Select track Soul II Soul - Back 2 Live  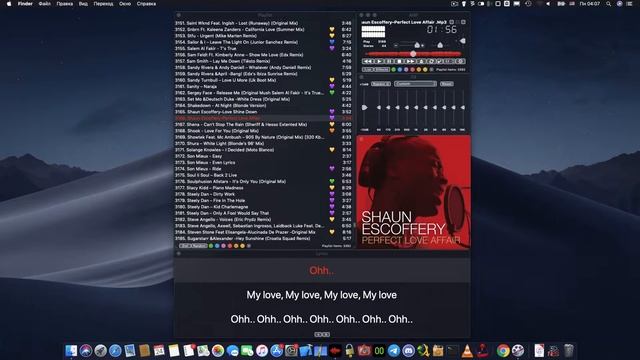263,175
